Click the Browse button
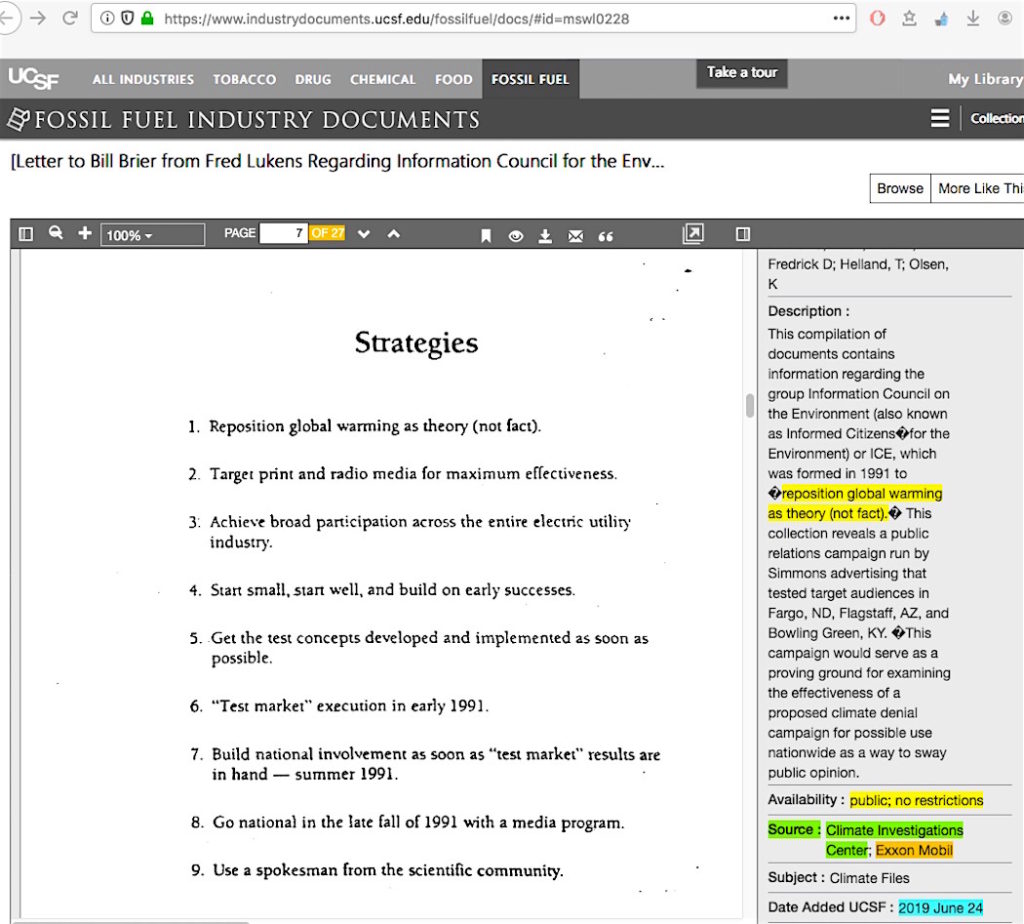The height and width of the screenshot is (924, 1024). coord(900,188)
